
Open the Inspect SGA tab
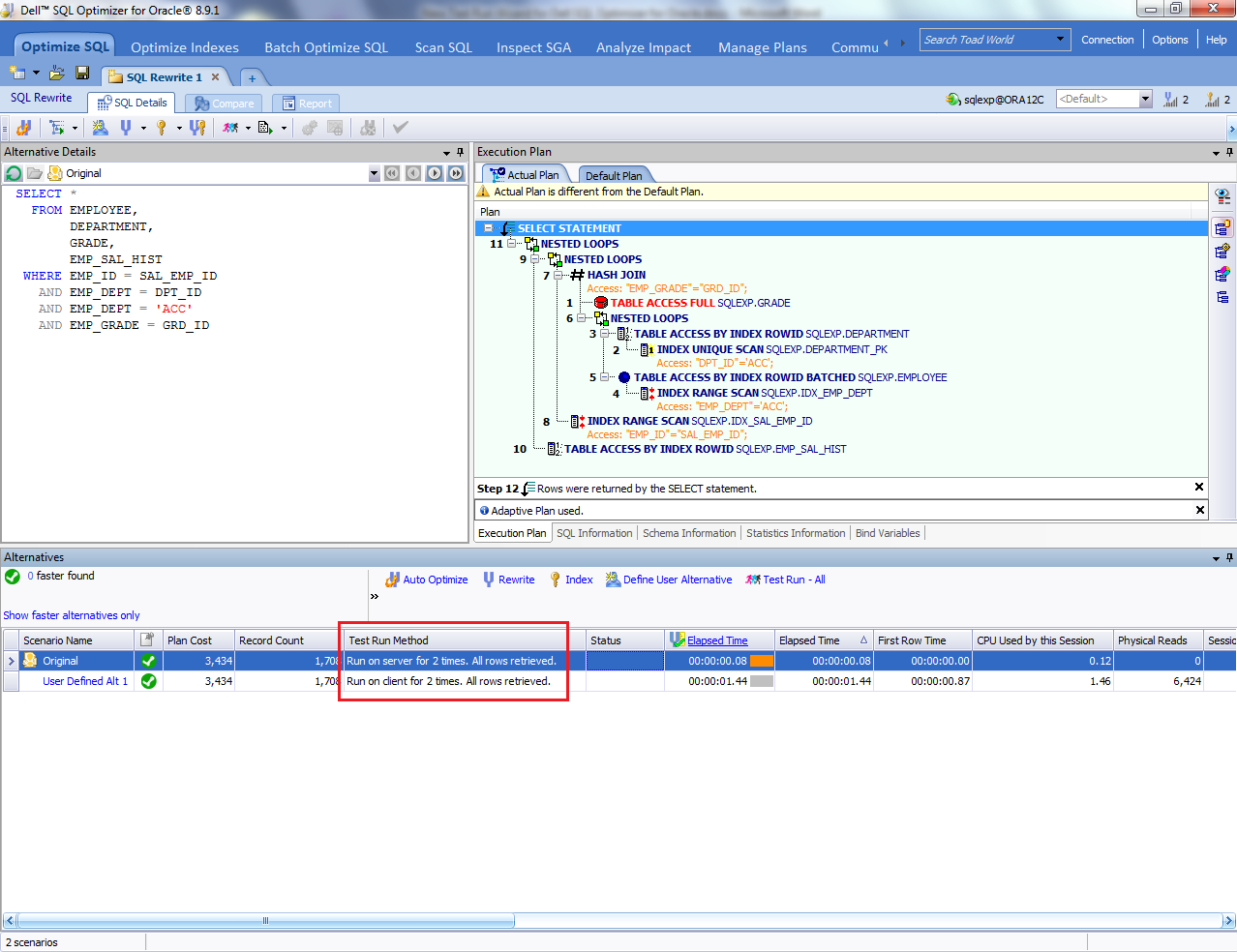pyautogui.click(x=533, y=47)
